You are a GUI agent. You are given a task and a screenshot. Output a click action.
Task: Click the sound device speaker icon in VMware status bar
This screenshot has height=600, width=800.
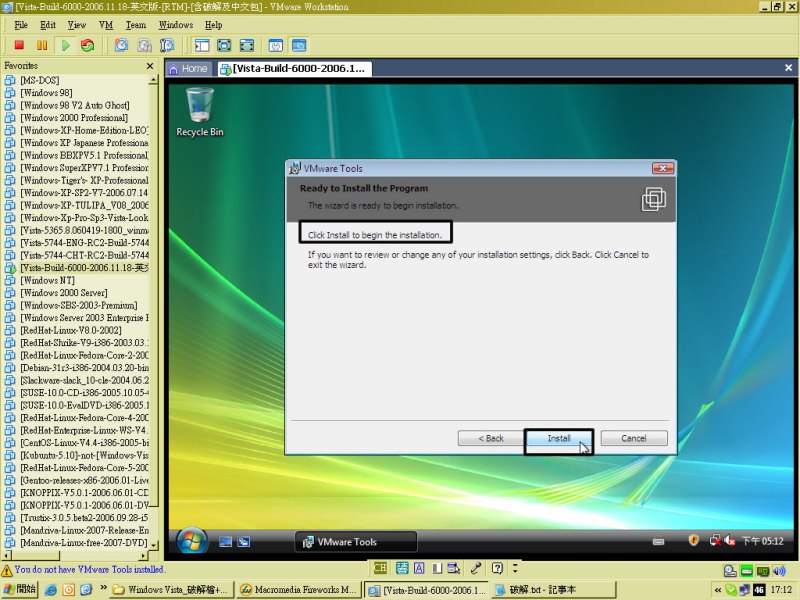coord(779,571)
